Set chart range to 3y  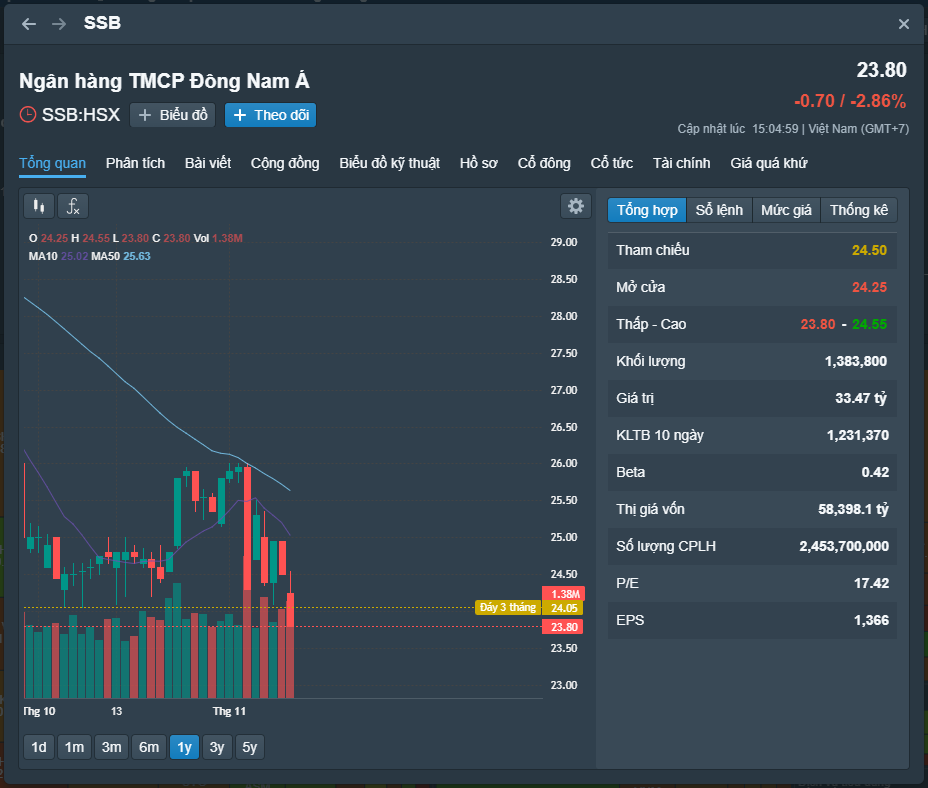[x=217, y=747]
